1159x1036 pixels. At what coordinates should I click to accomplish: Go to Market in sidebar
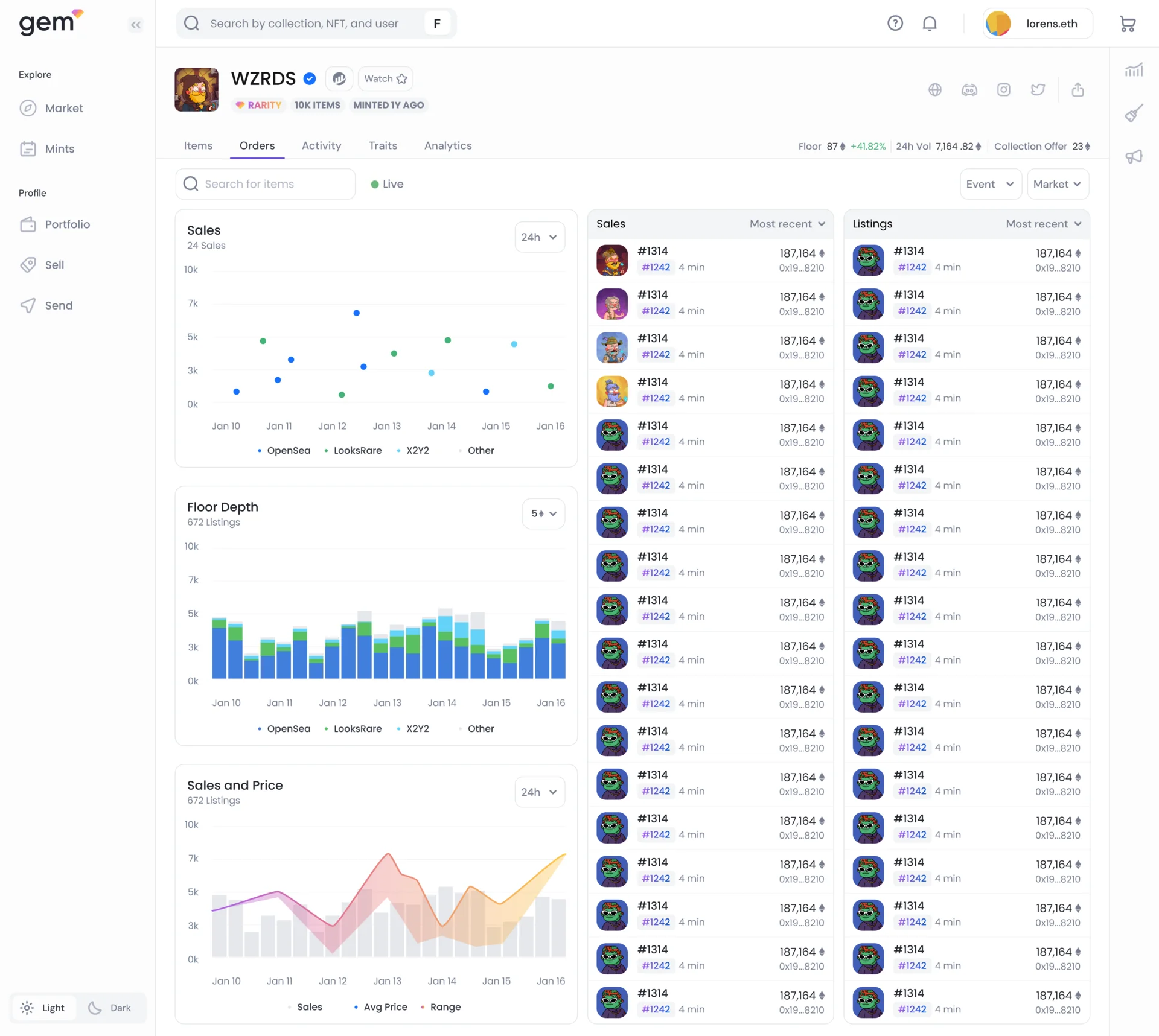52,109
